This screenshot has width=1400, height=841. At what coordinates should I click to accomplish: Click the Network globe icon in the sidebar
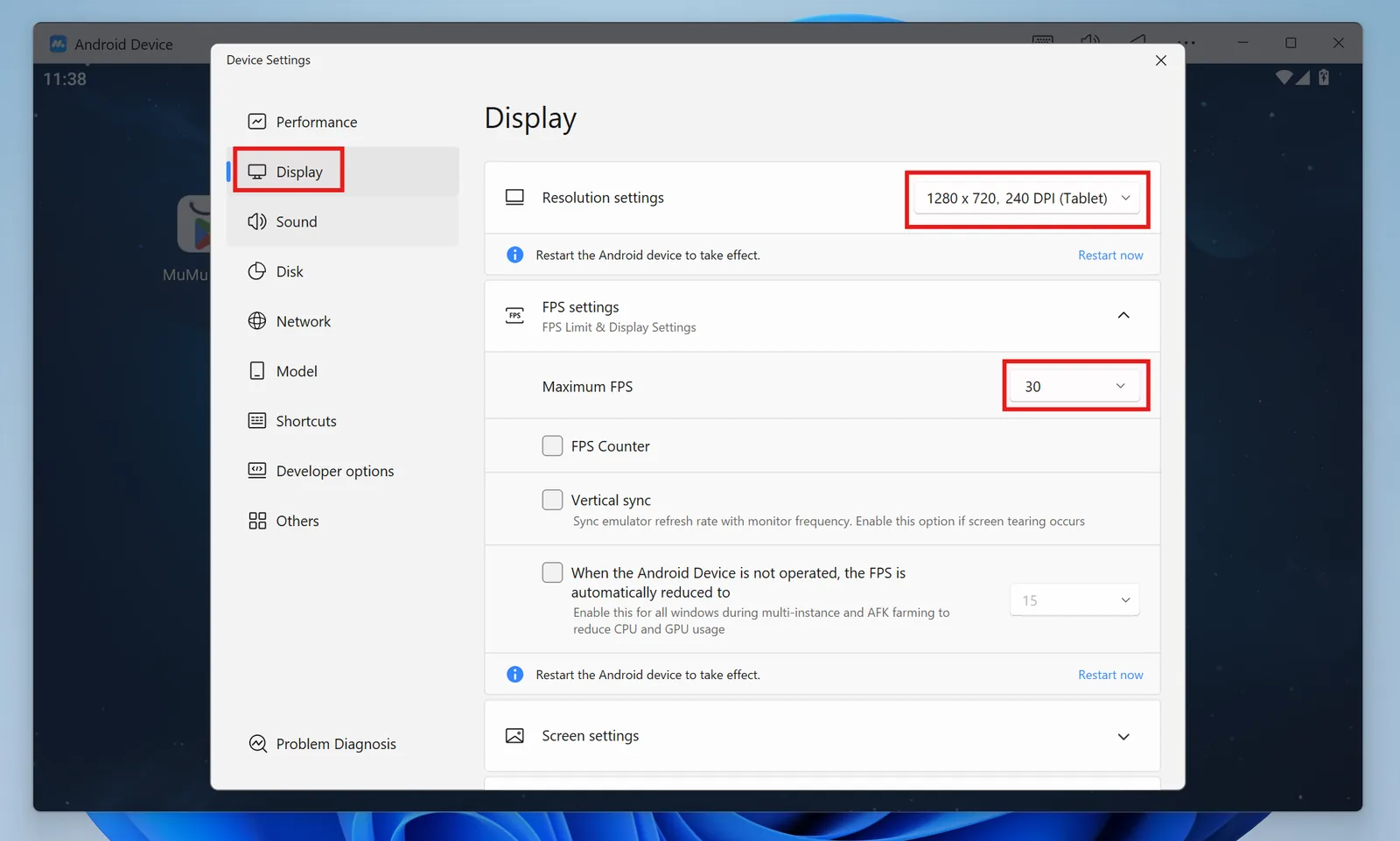257,321
